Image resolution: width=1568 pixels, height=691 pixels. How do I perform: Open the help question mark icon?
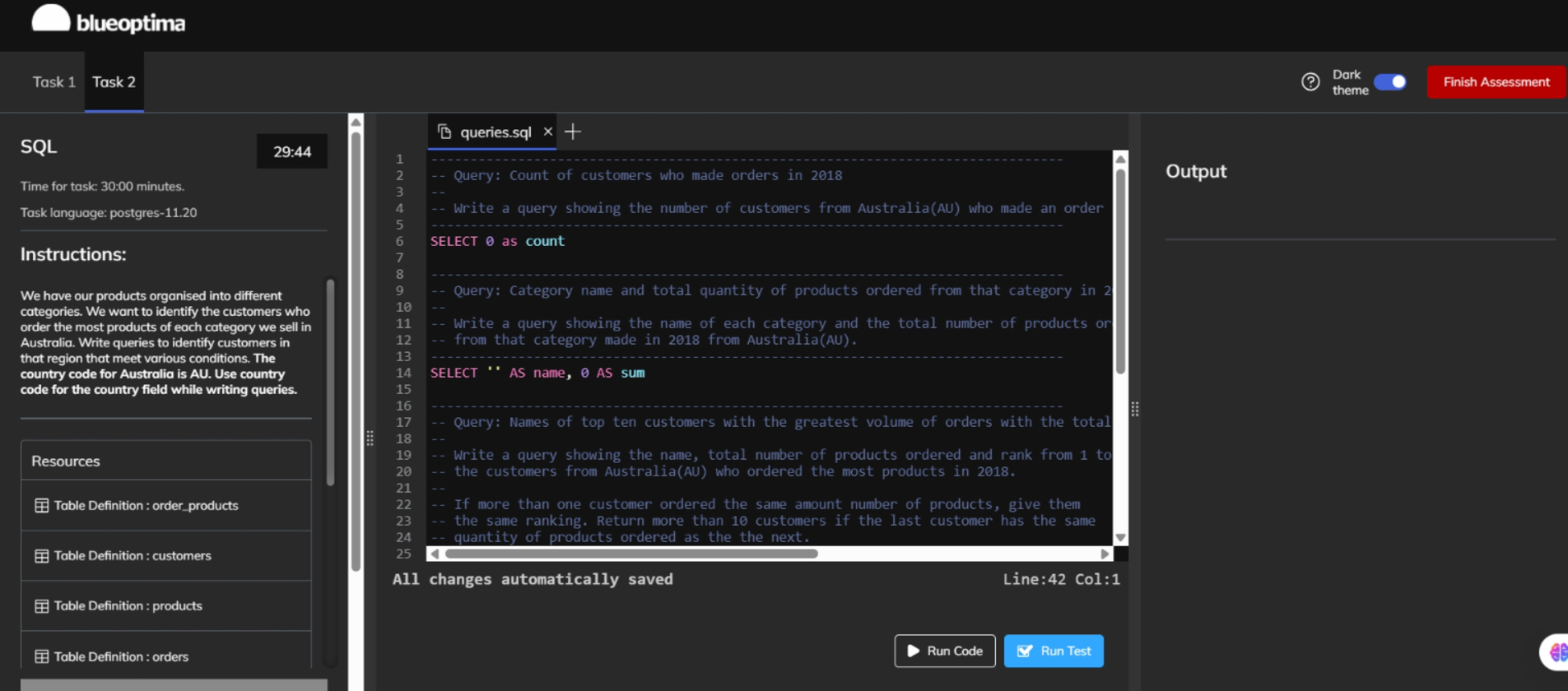(1310, 82)
